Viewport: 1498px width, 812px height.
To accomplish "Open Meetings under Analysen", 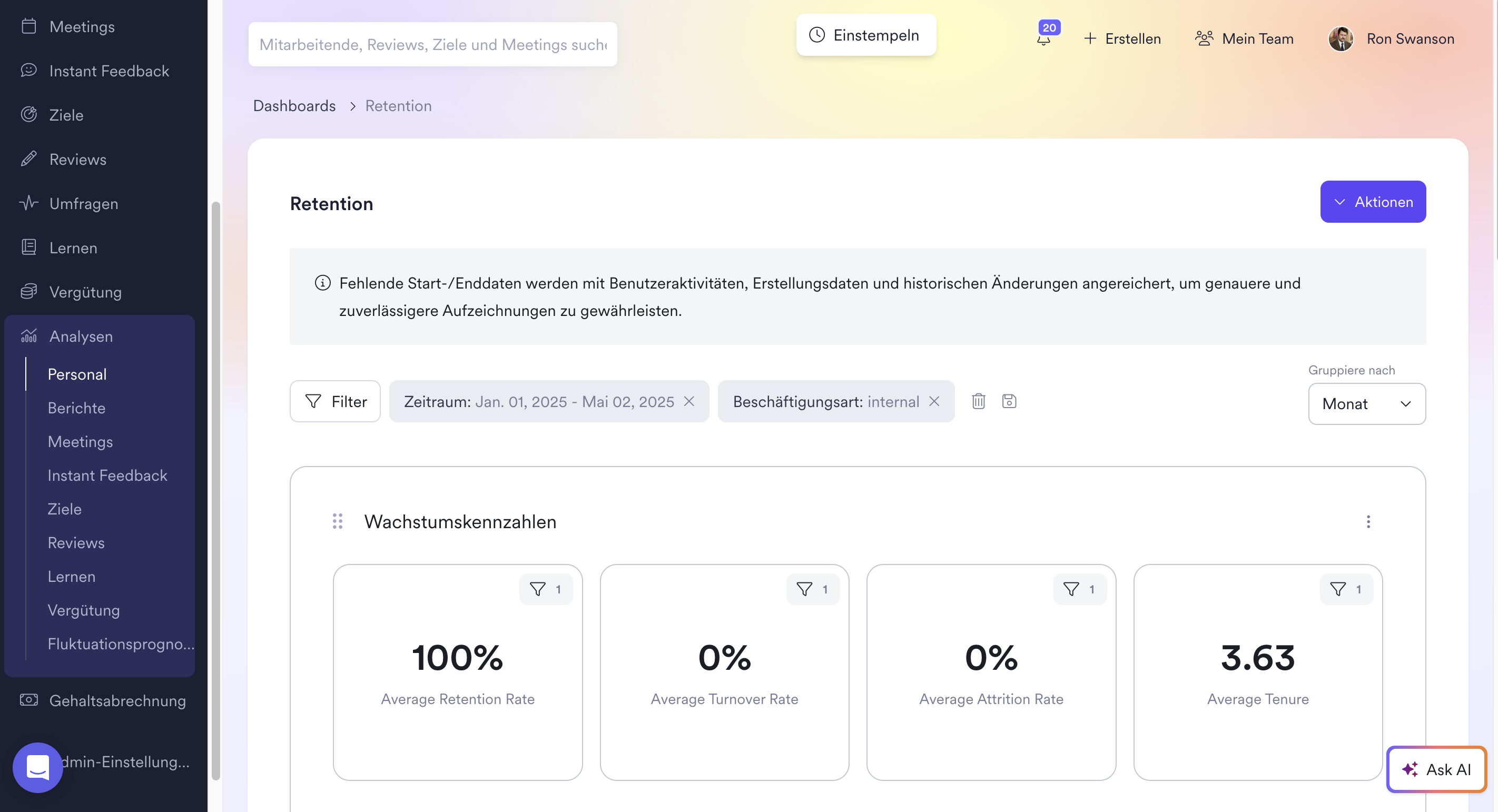I will point(80,441).
